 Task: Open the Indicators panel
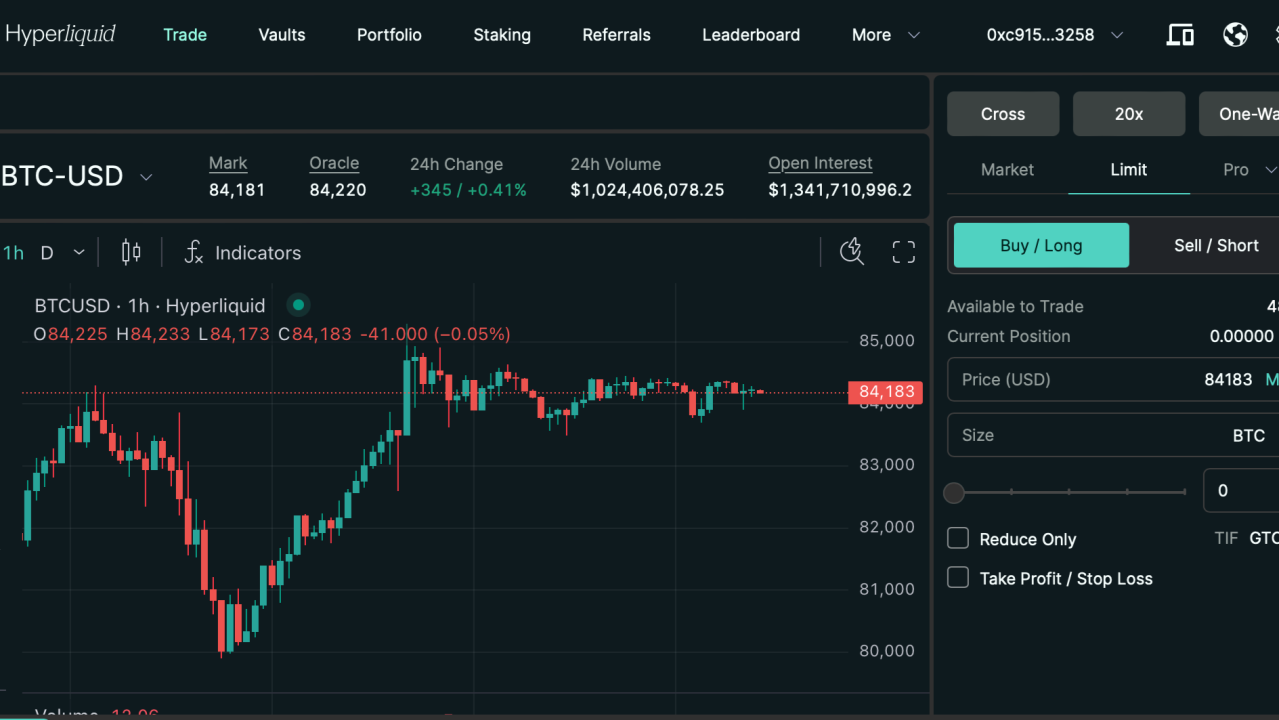click(243, 252)
